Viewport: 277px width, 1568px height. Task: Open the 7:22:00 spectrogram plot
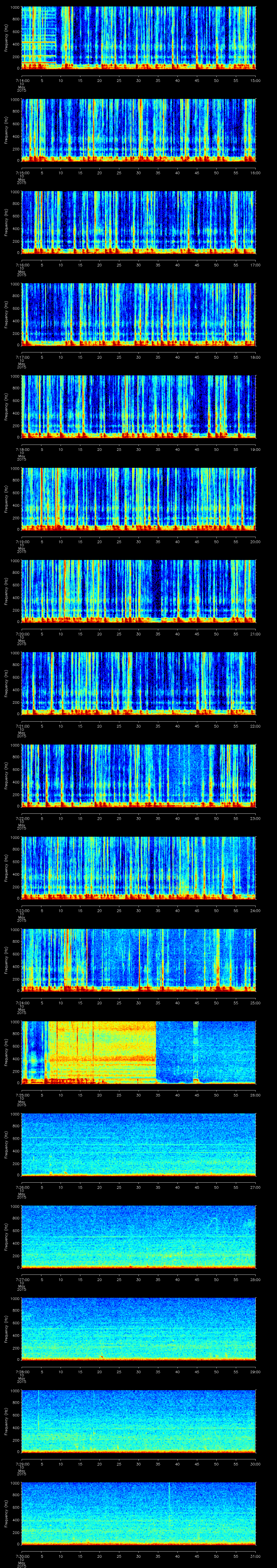pos(138,775)
